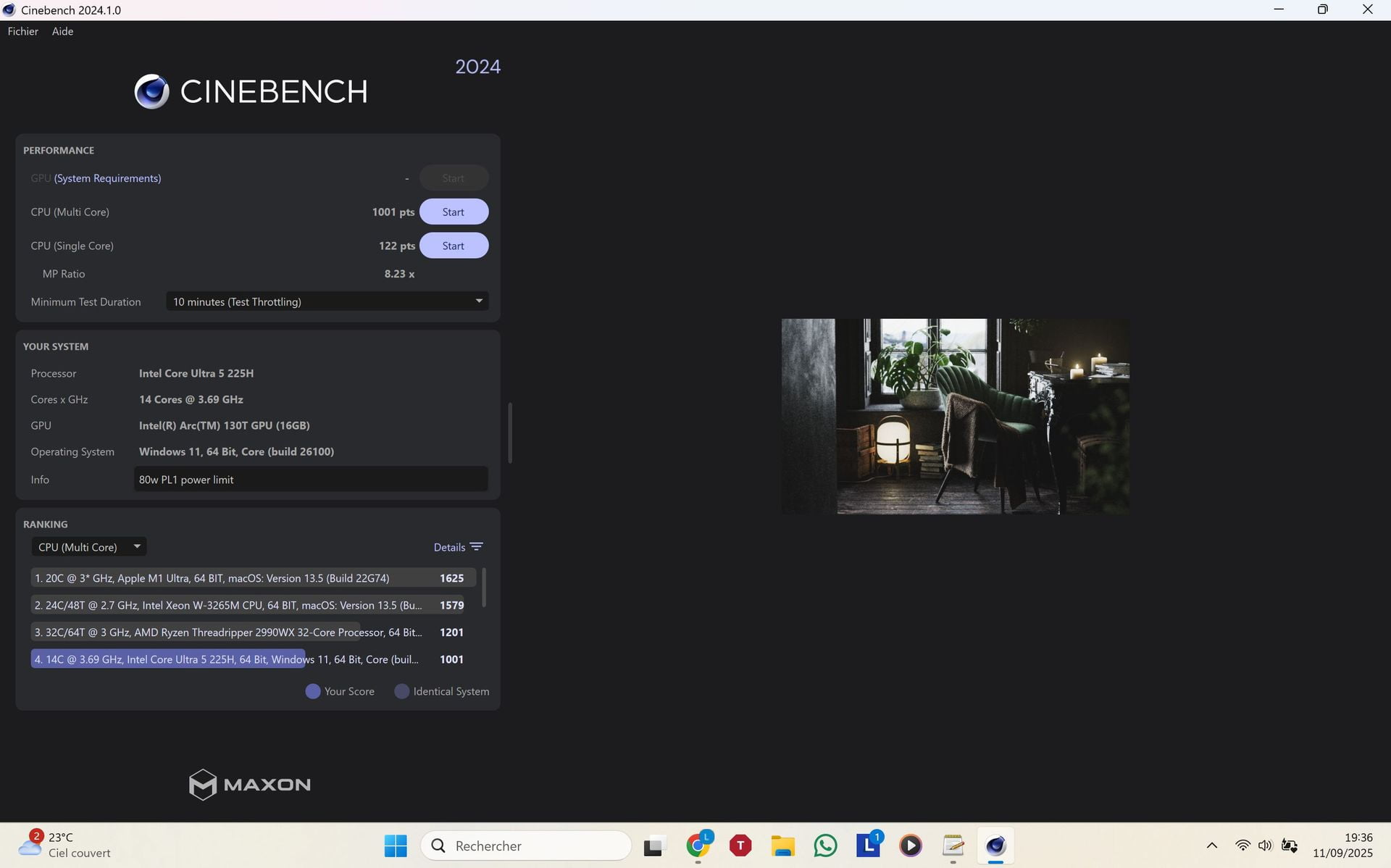Viewport: 1391px width, 868px height.
Task: Open WhatsApp from the taskbar
Action: pos(825,846)
